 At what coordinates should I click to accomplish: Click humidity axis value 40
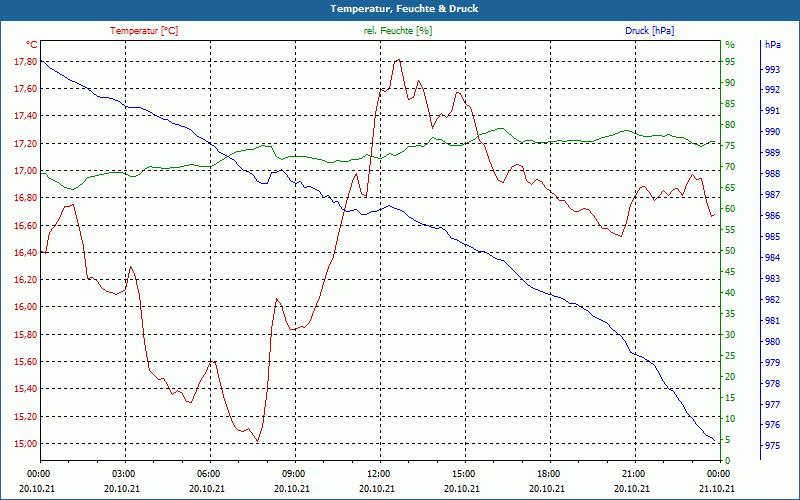pos(730,292)
